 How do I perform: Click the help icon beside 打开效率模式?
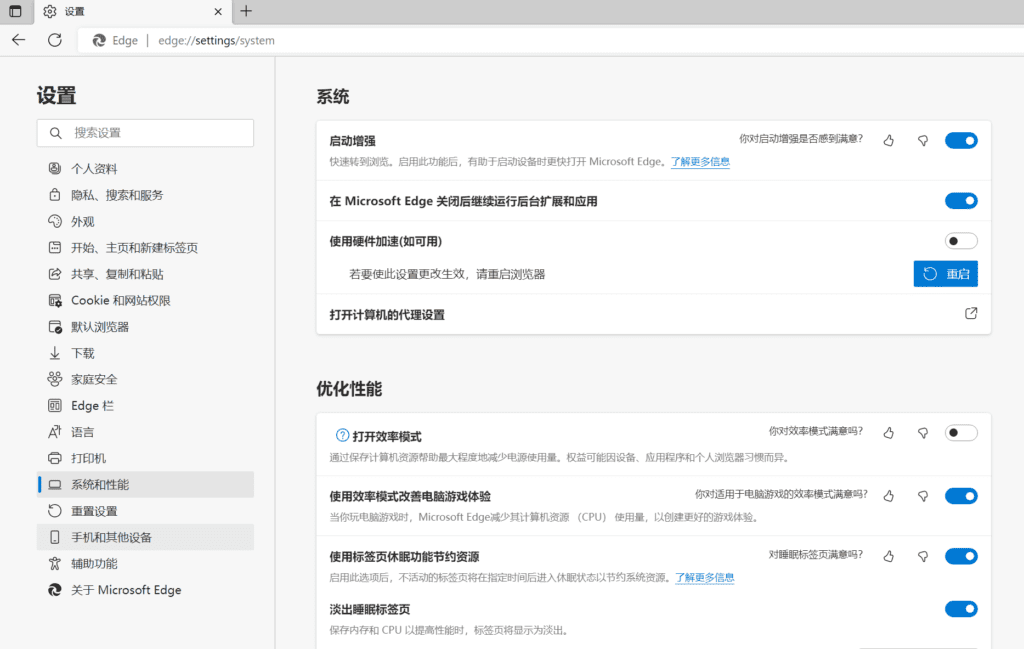click(x=342, y=436)
